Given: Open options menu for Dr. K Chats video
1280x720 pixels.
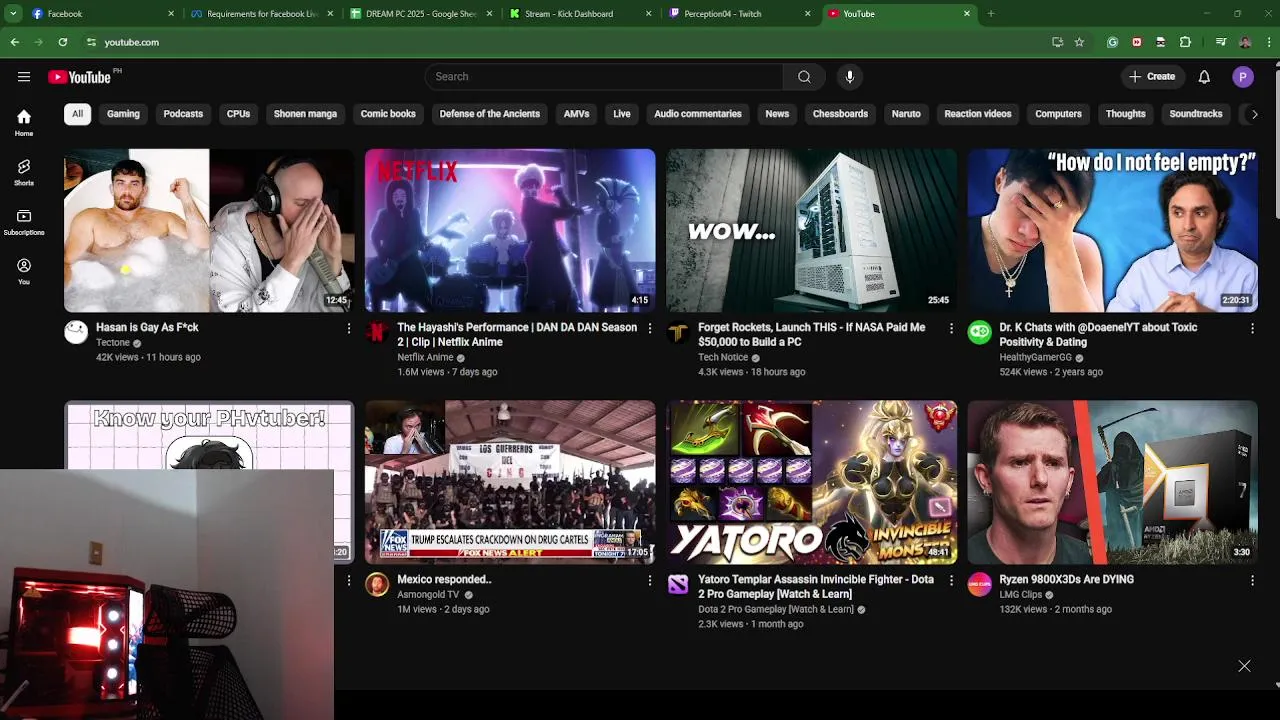Looking at the screenshot, I should click(1252, 328).
